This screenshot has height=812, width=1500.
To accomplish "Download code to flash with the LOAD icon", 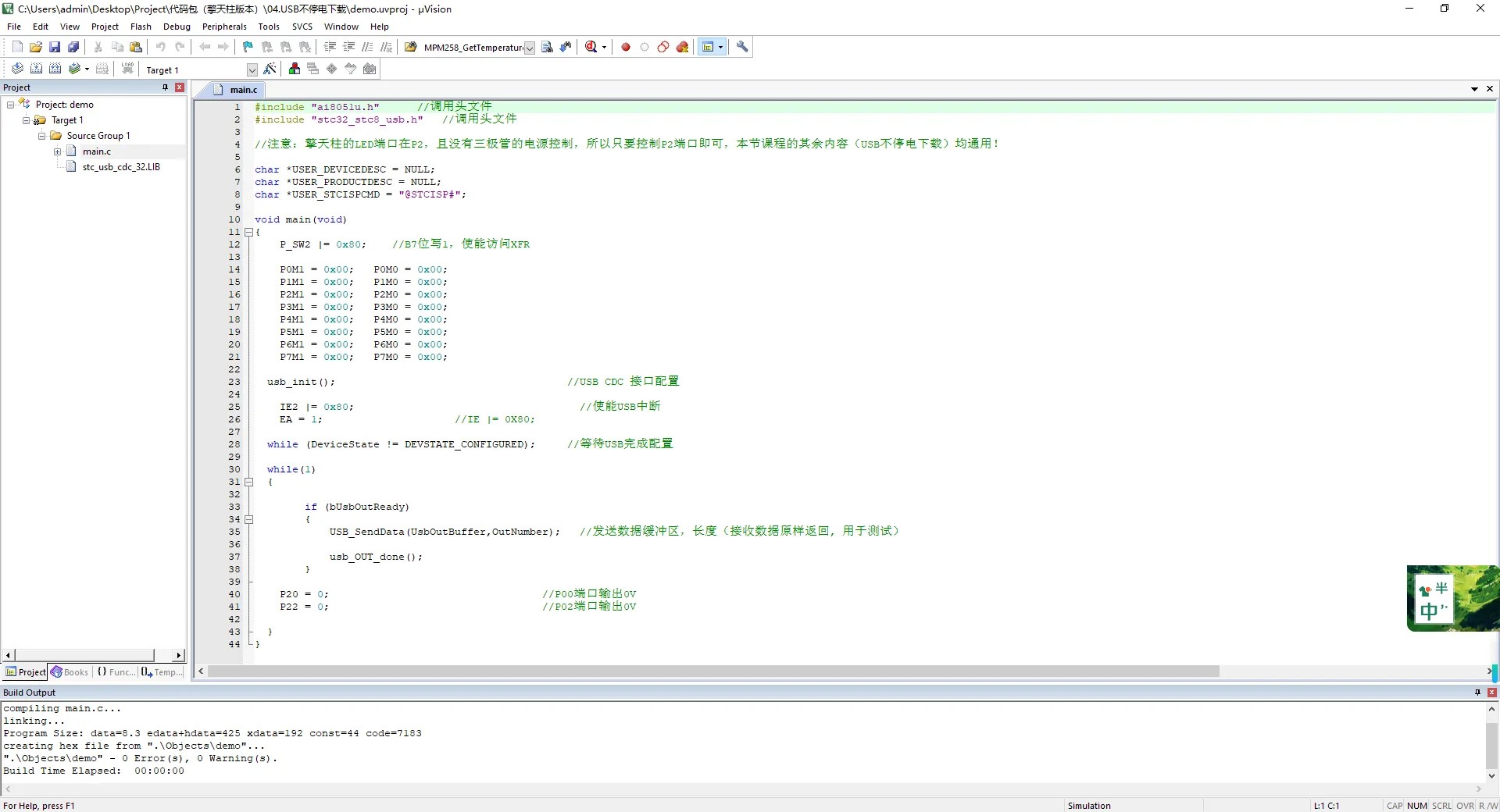I will coord(127,69).
